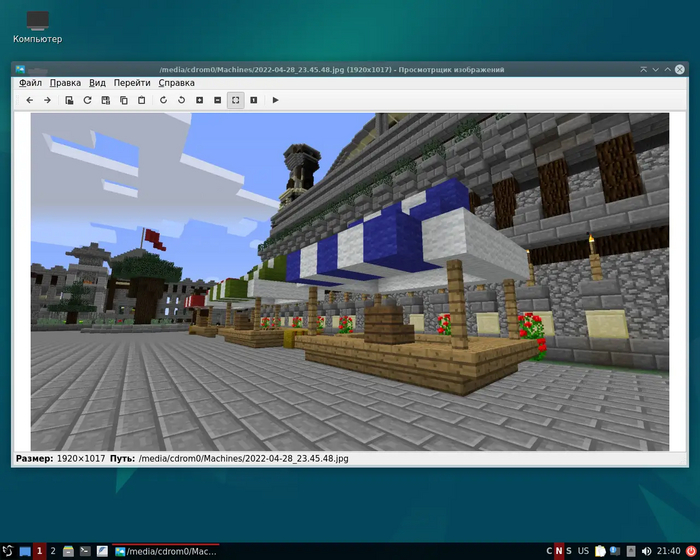Open the Файл menu
The height and width of the screenshot is (560, 700).
pyautogui.click(x=30, y=83)
